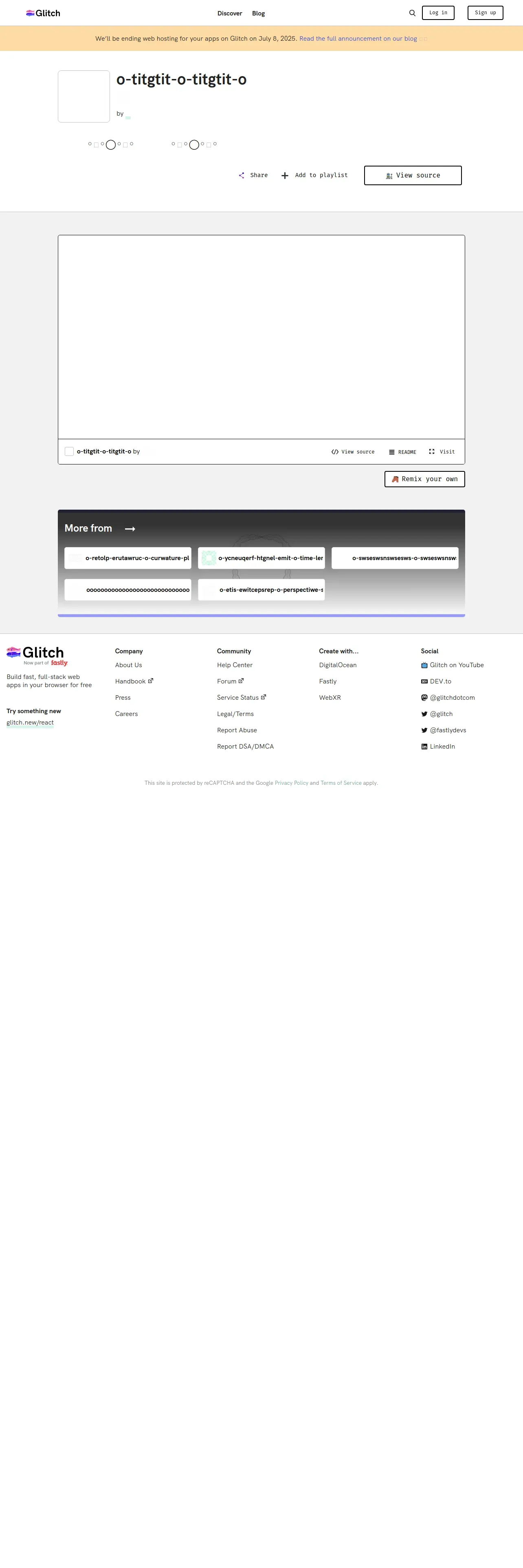
Task: Open the glitch.new/react link
Action: tap(30, 723)
